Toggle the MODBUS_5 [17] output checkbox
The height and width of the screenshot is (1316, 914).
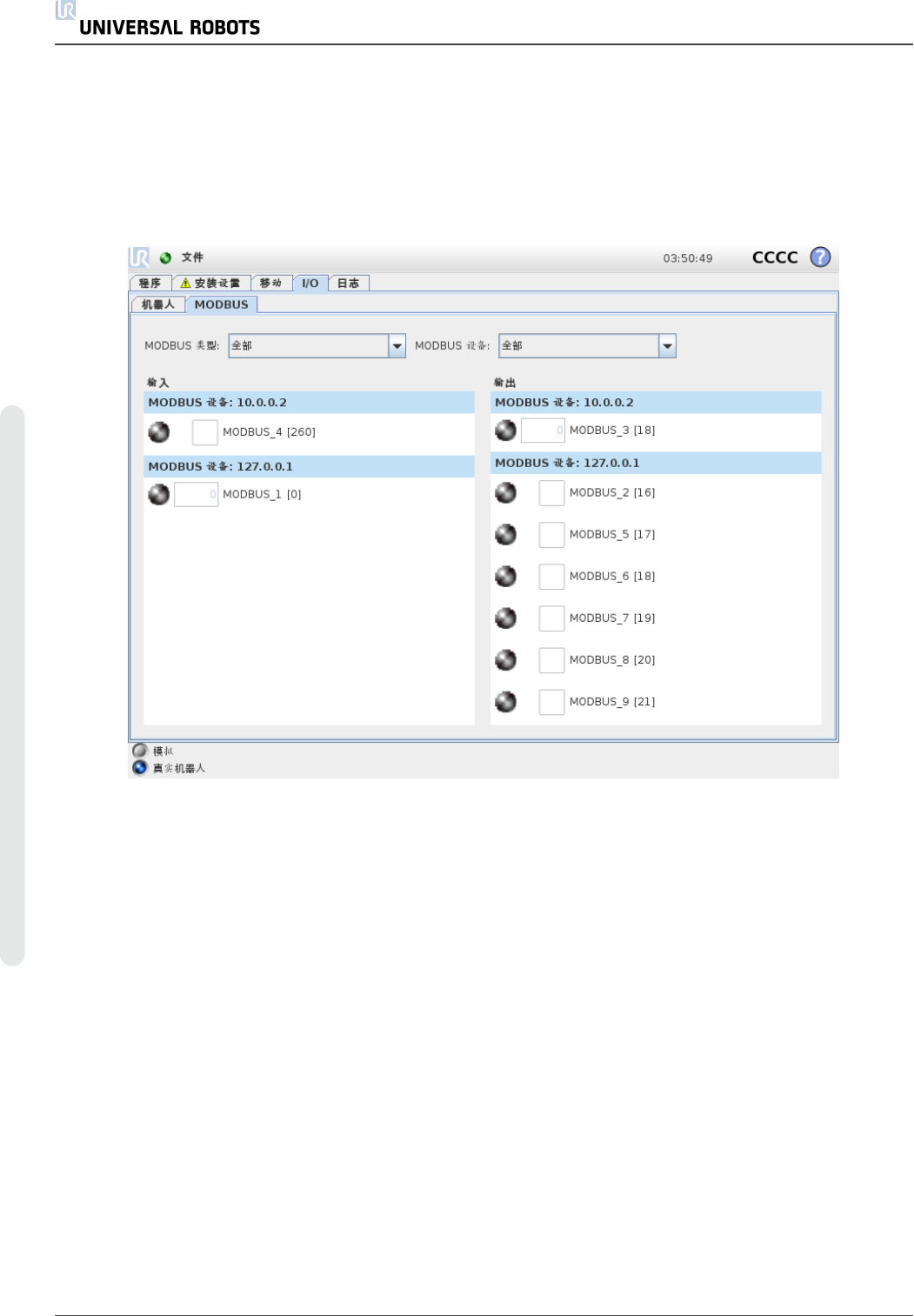(x=551, y=535)
